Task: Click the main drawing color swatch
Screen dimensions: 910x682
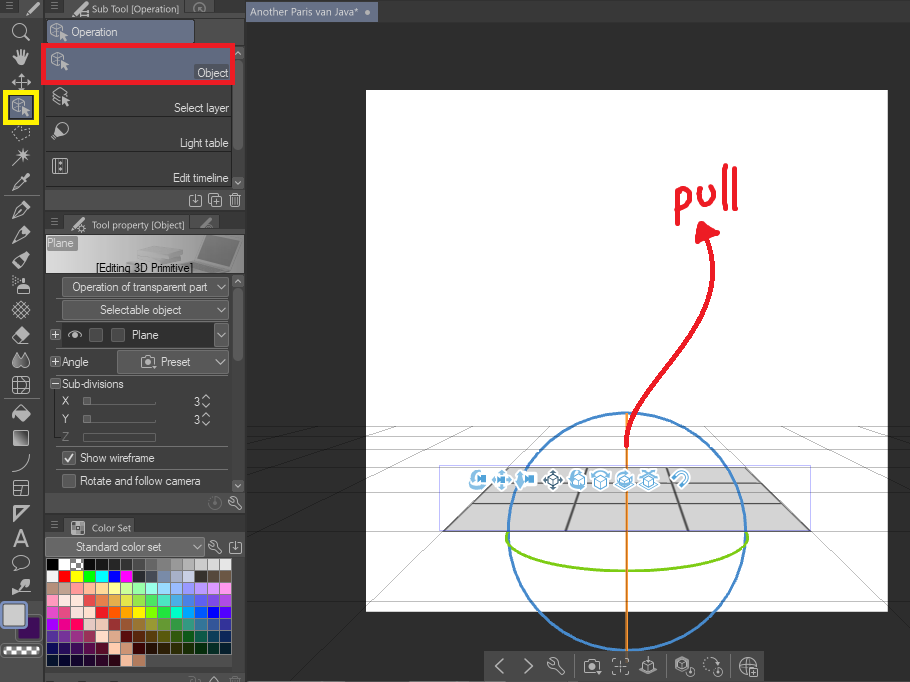Action: click(x=14, y=615)
